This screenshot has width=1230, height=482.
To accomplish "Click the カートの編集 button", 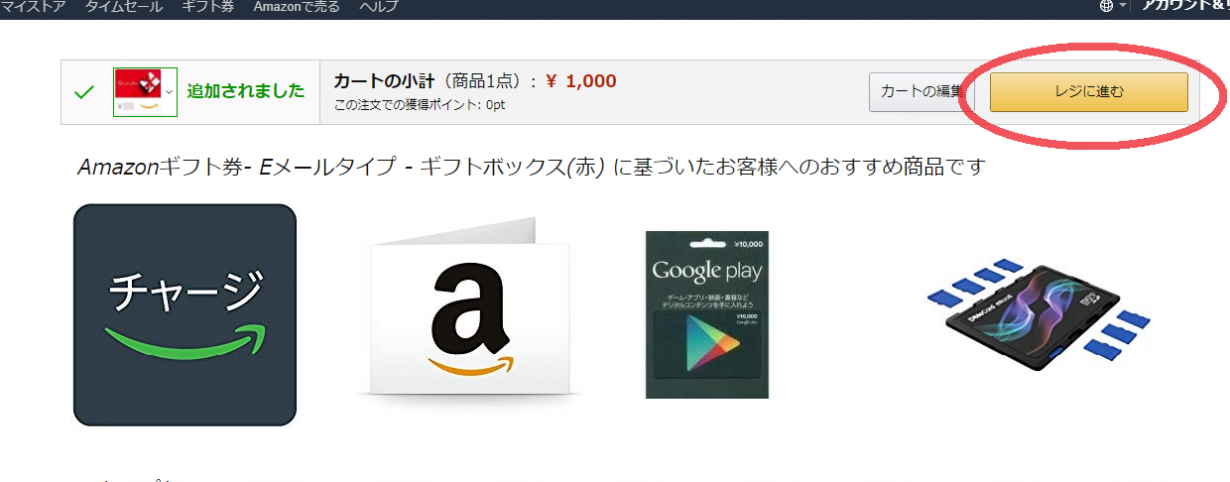I will click(x=920, y=92).
